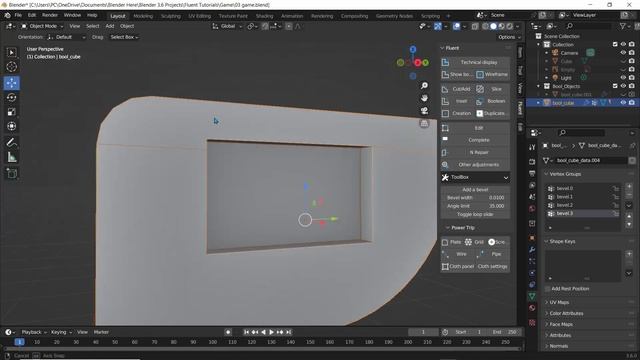Toggle Wireframe display in Fluent panel
This screenshot has height=360, width=640.
pos(493,75)
